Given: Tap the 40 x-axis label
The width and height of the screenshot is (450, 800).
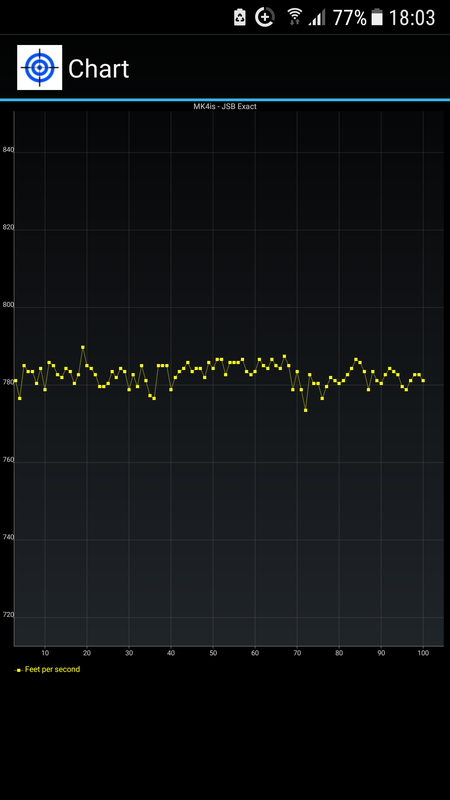Looking at the screenshot, I should pos(171,653).
